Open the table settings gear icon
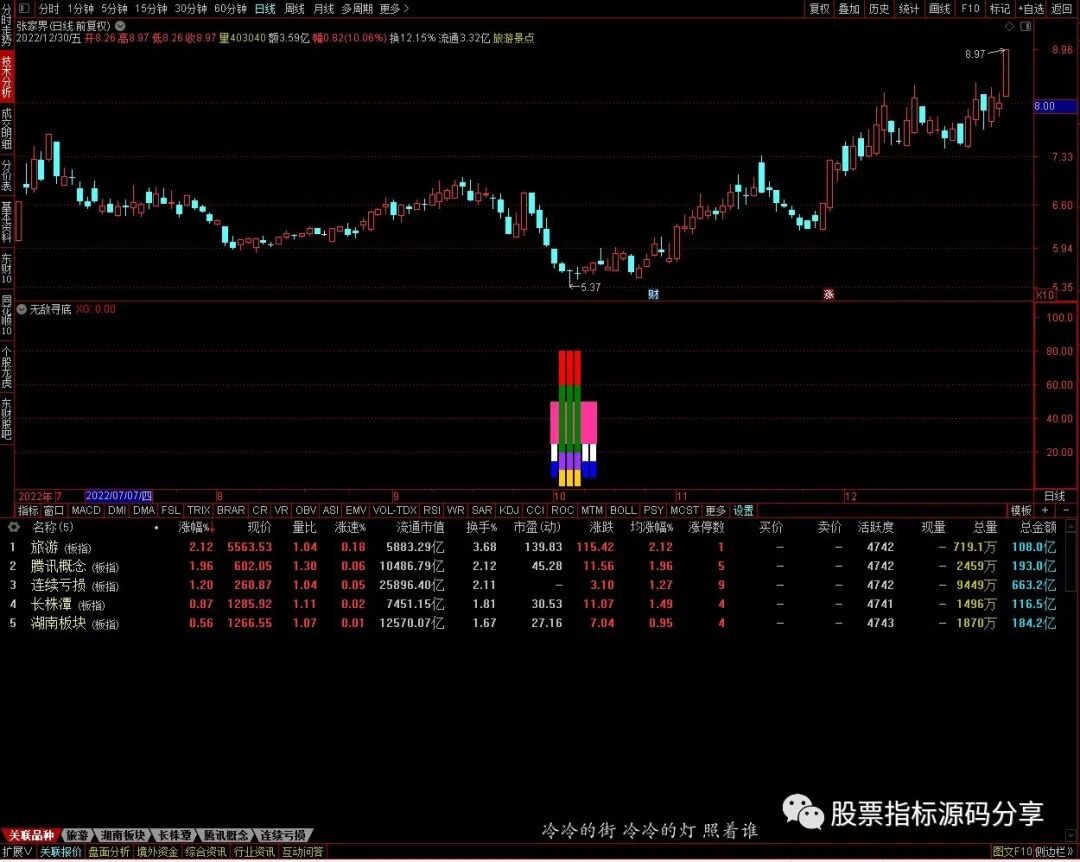Screen dimensions: 1080x862 coord(13,527)
